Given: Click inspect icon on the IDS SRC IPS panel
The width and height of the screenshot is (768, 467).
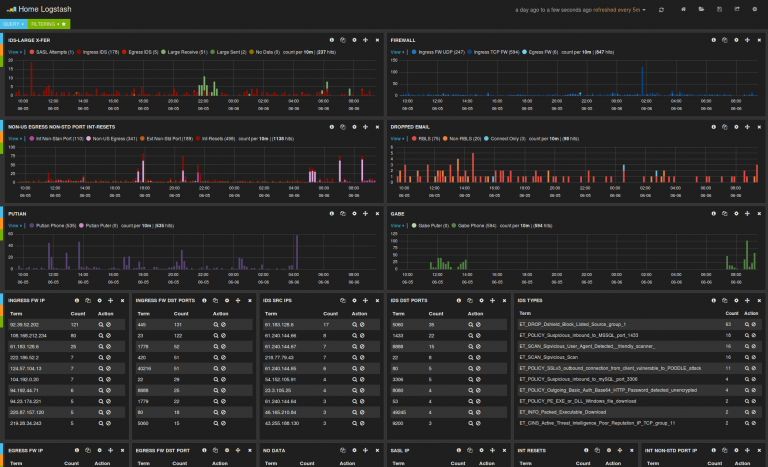Looking at the screenshot, I should coord(343,300).
